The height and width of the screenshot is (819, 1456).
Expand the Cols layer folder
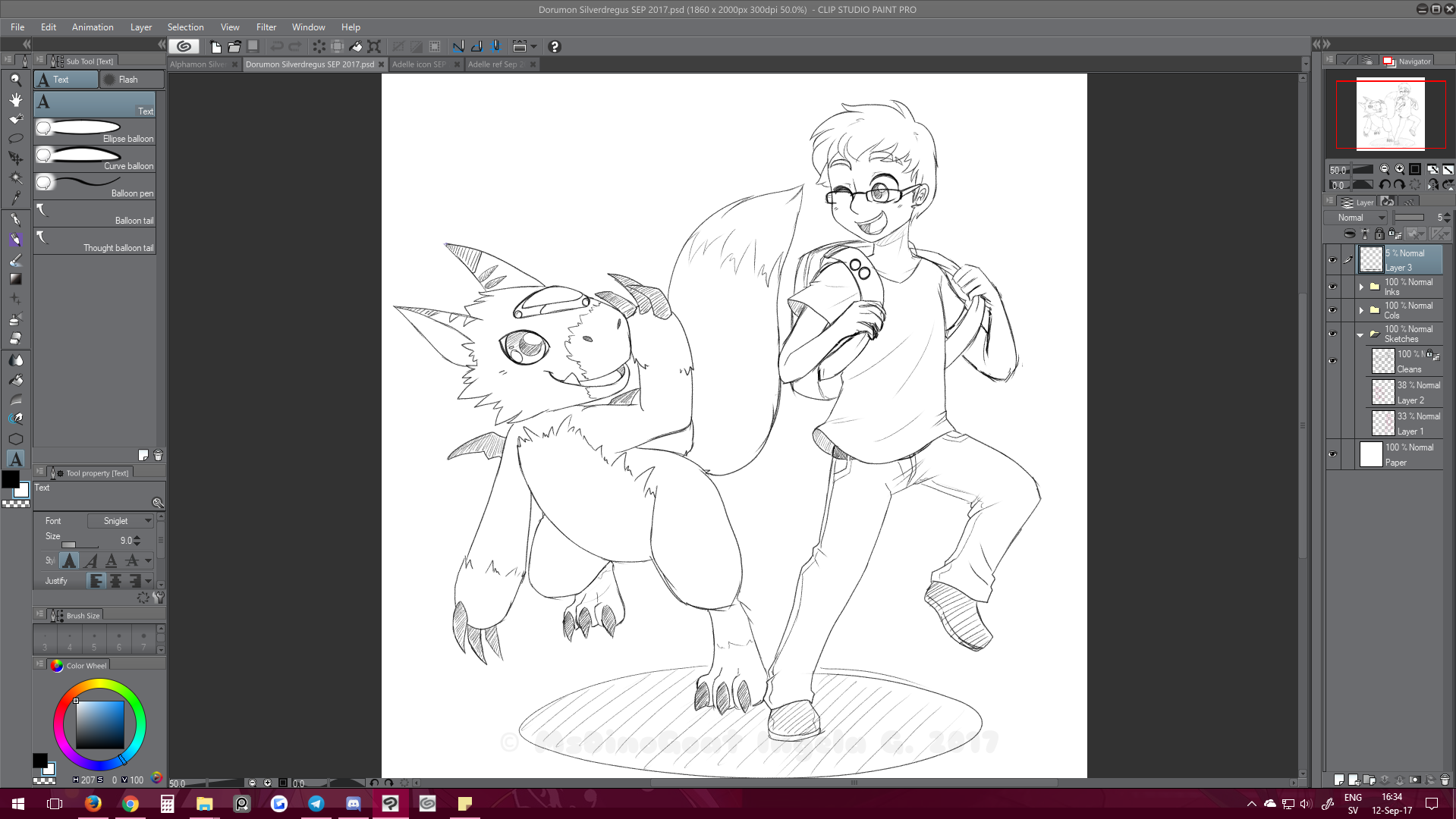[x=1361, y=310]
